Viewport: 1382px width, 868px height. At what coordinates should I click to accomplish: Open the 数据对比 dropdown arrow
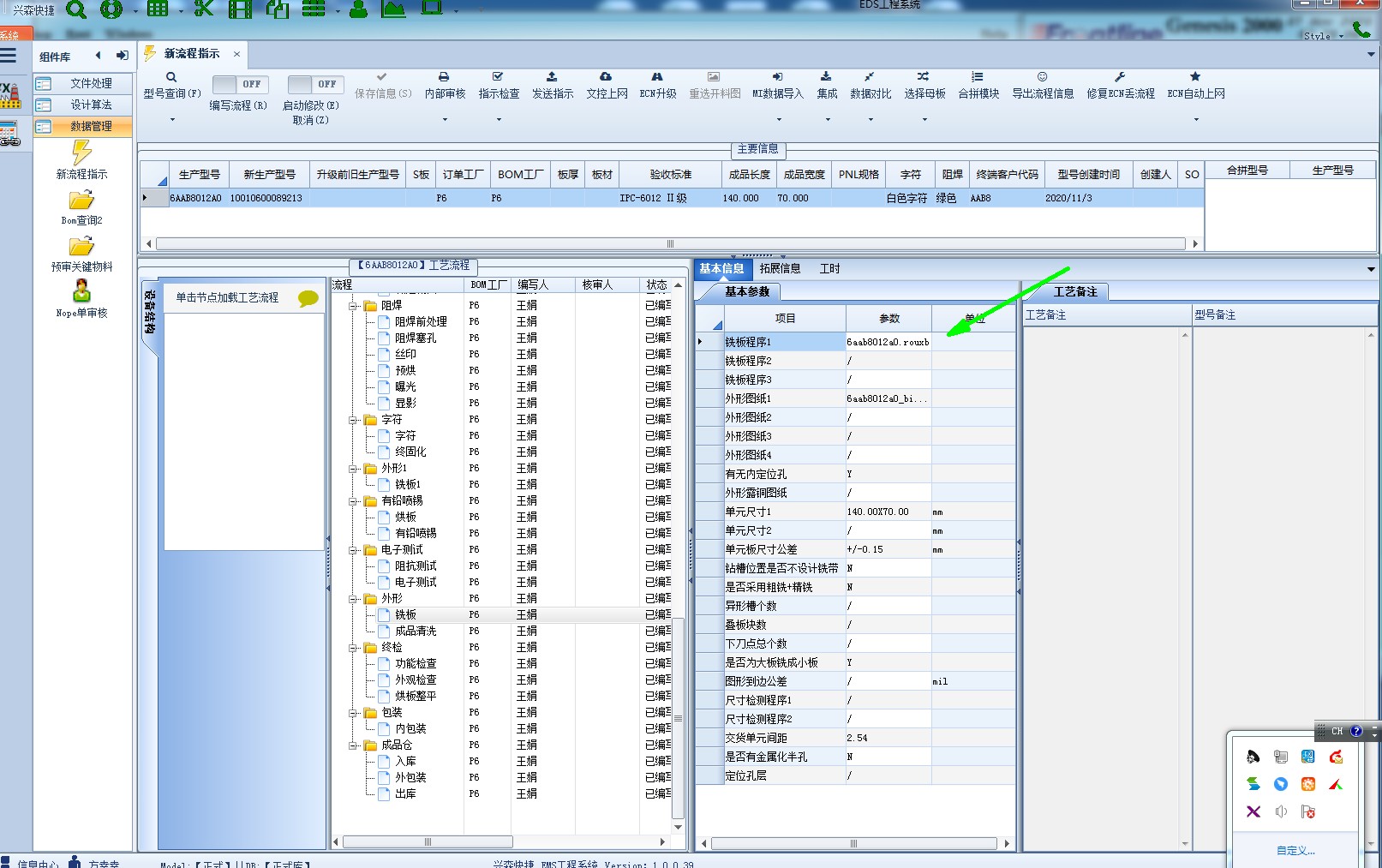coord(870,120)
